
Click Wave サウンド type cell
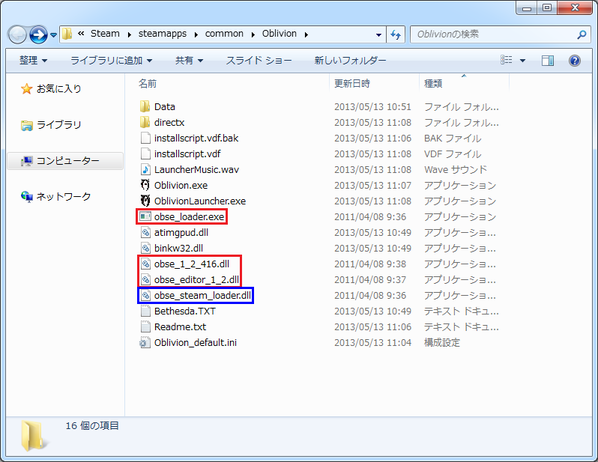[x=456, y=169]
